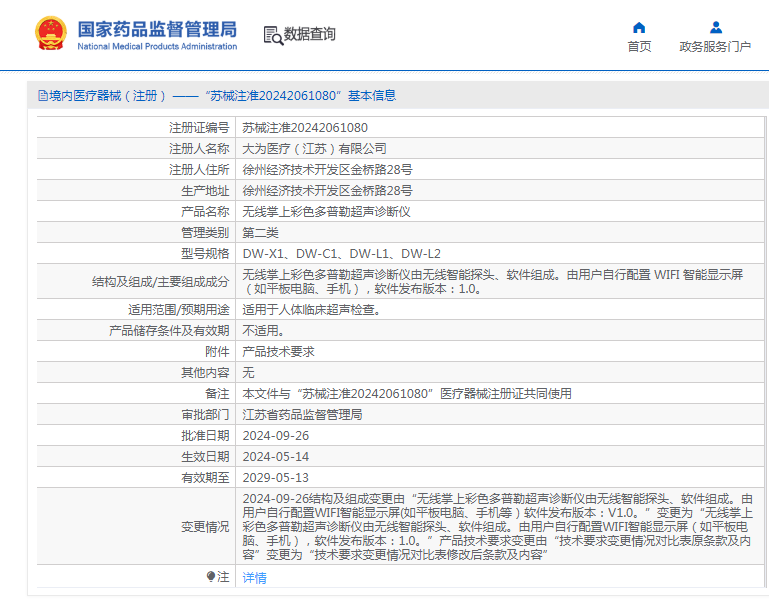The width and height of the screenshot is (769, 599).
Task: Select model spec DW-X1、DW-C1、DW-L1、DW-L2
Action: click(341, 254)
